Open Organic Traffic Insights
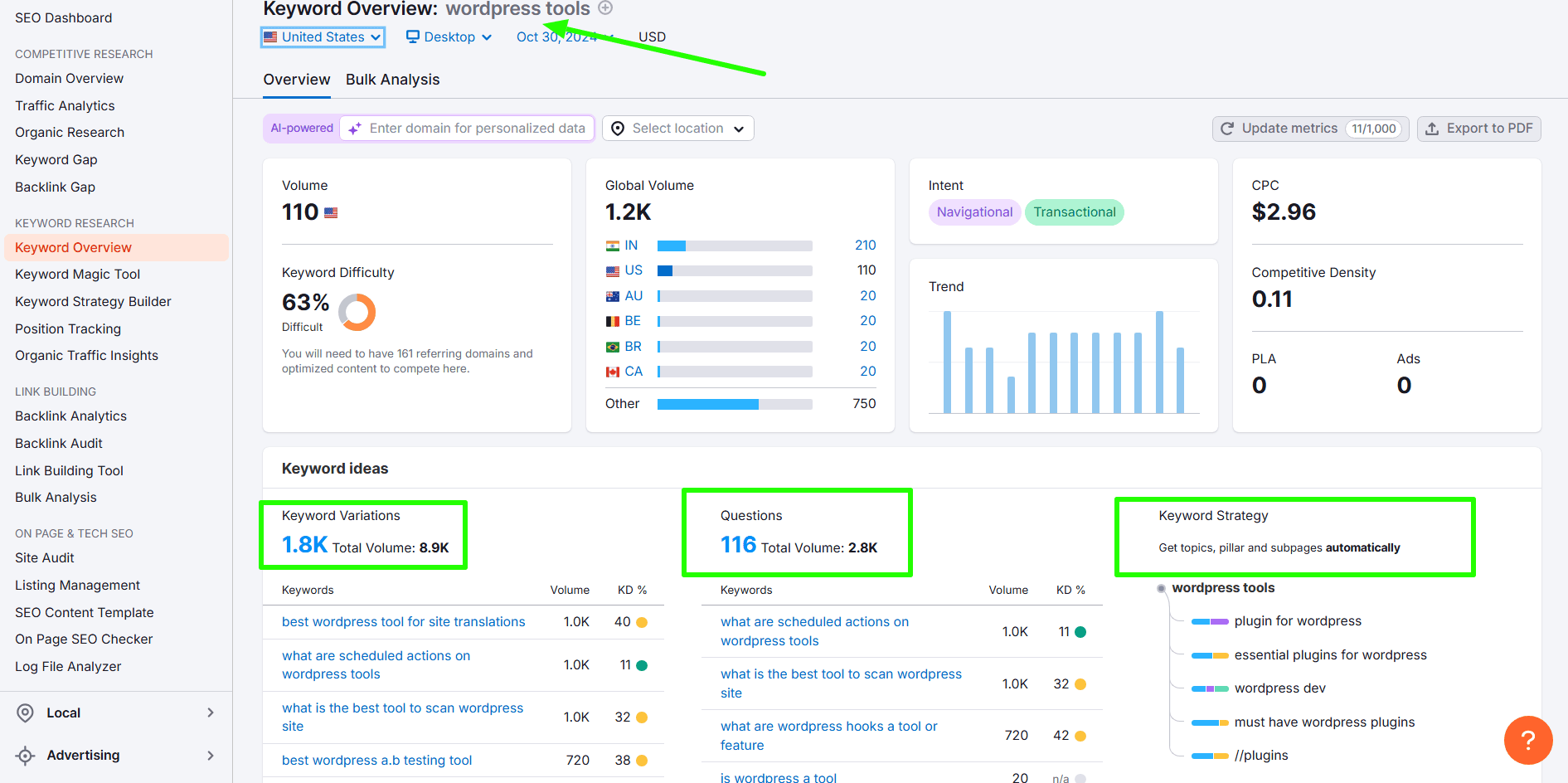 (x=86, y=356)
